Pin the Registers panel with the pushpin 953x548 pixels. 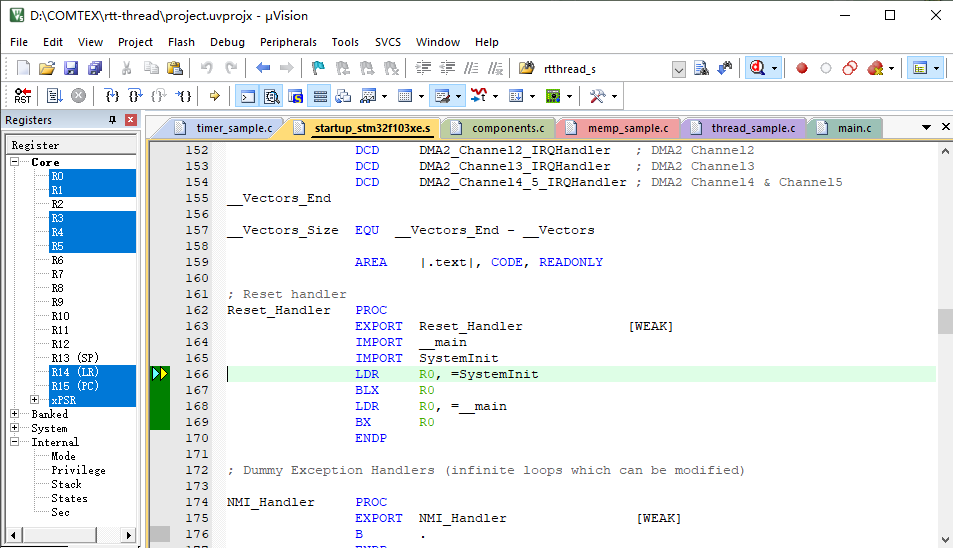click(112, 120)
